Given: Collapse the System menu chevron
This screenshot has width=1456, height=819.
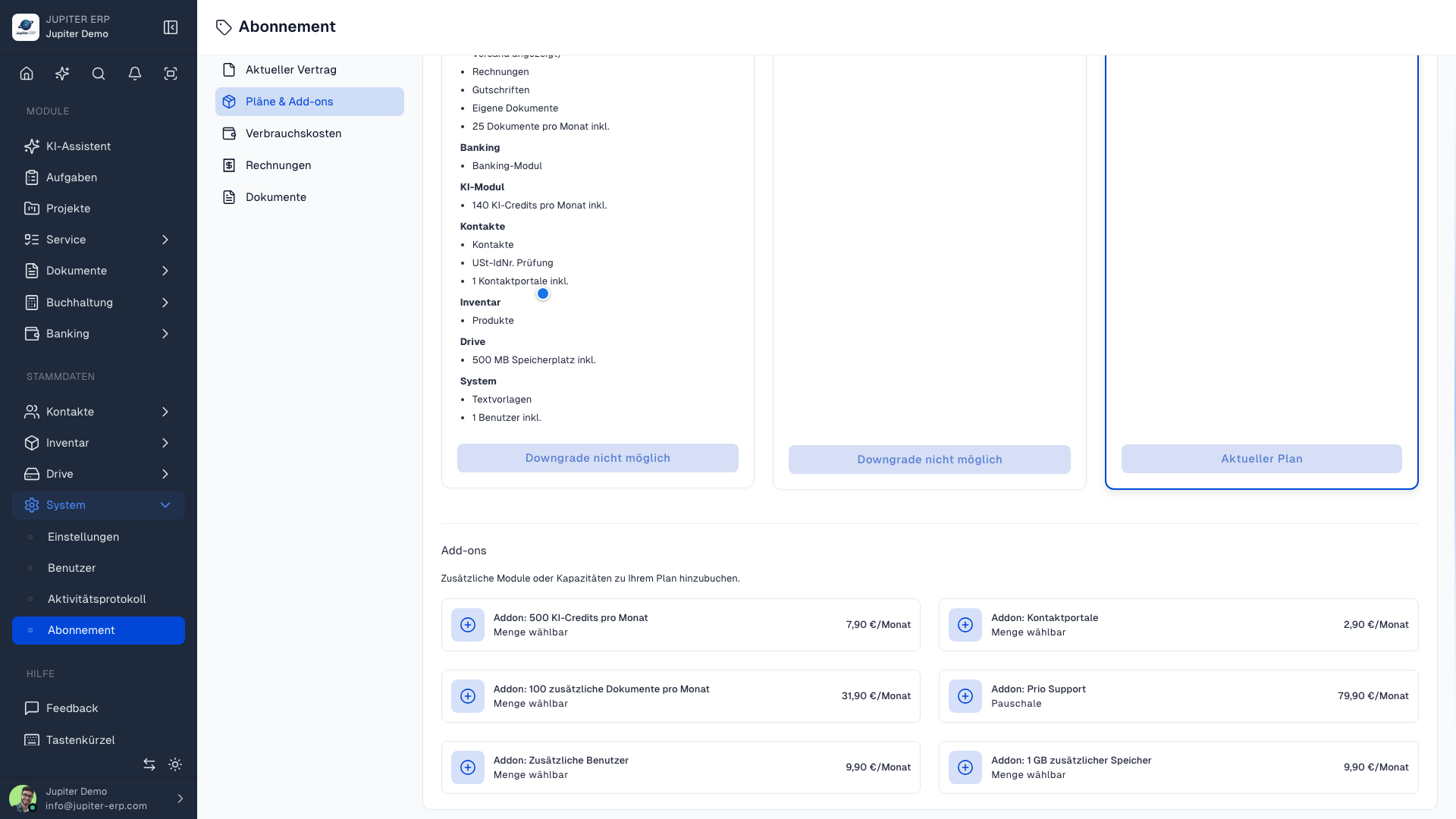Looking at the screenshot, I should (165, 505).
